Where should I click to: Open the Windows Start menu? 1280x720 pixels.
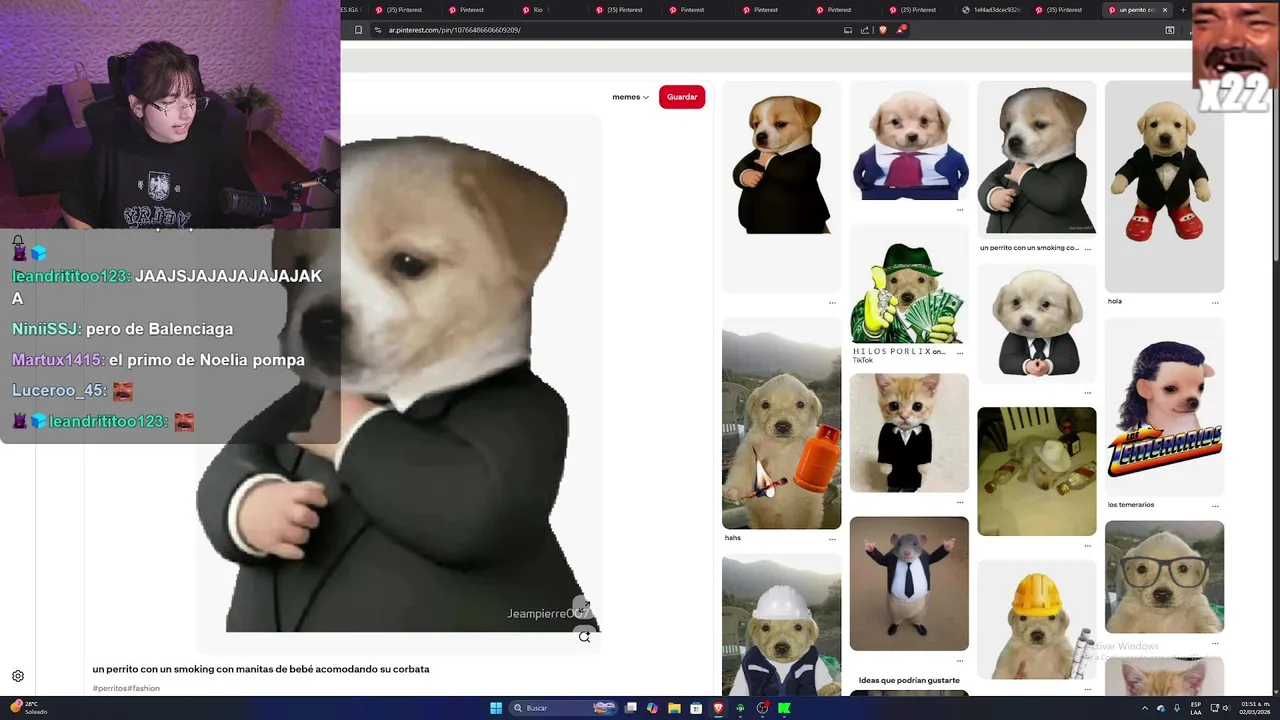496,708
